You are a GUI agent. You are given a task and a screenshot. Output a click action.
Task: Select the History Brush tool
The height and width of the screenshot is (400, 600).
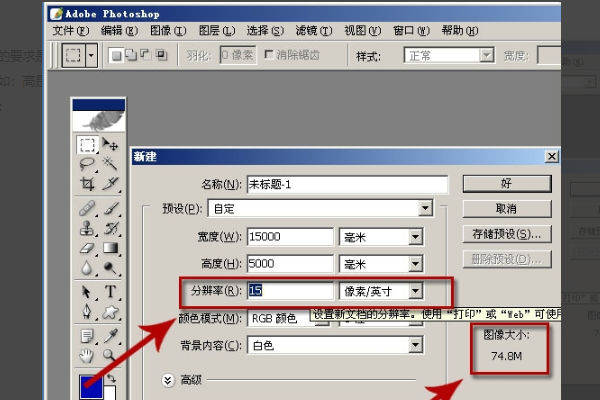[x=110, y=228]
